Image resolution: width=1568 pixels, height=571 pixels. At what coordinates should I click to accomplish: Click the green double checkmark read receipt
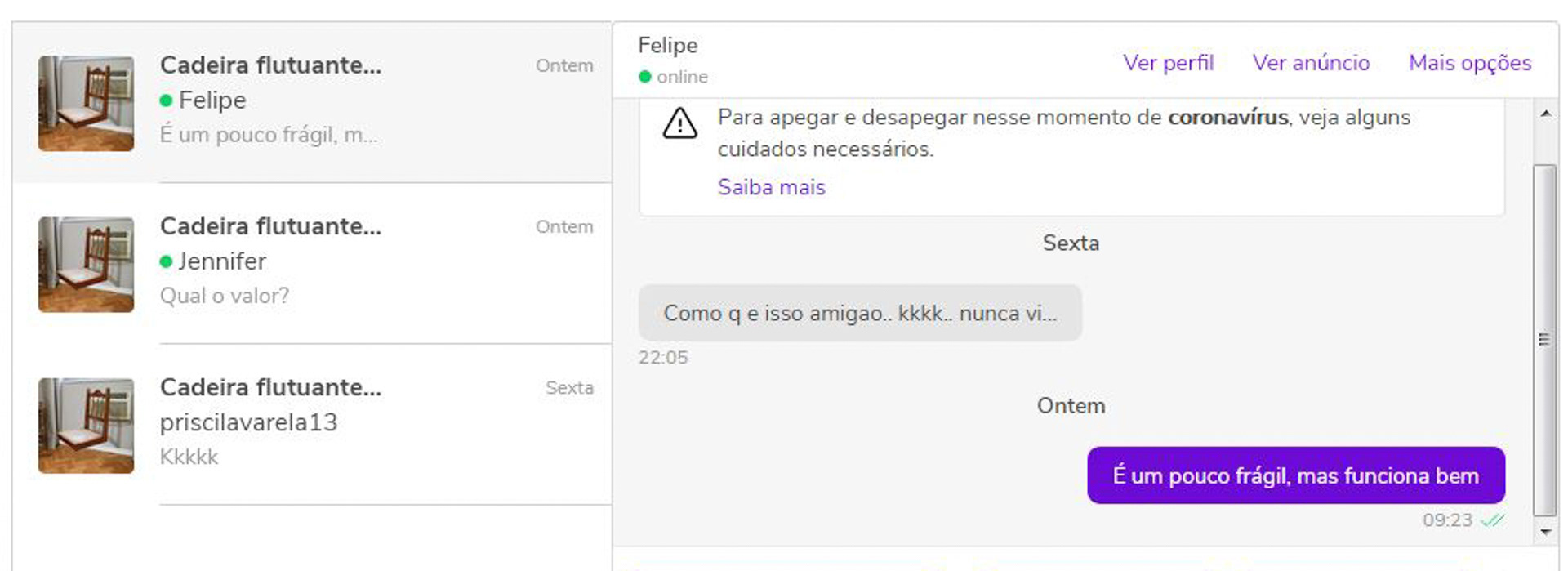pos(1493,520)
